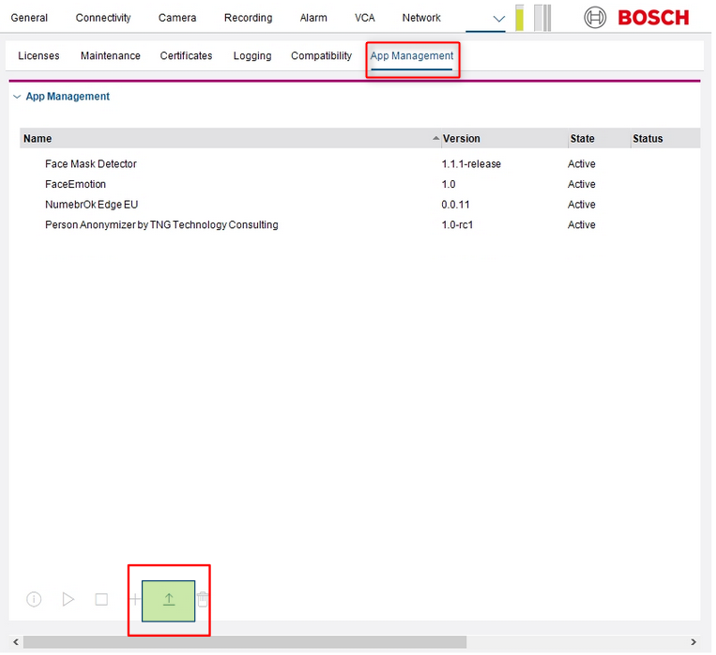
Task: Select the NumebrOk Edge EU app
Action: tap(91, 205)
